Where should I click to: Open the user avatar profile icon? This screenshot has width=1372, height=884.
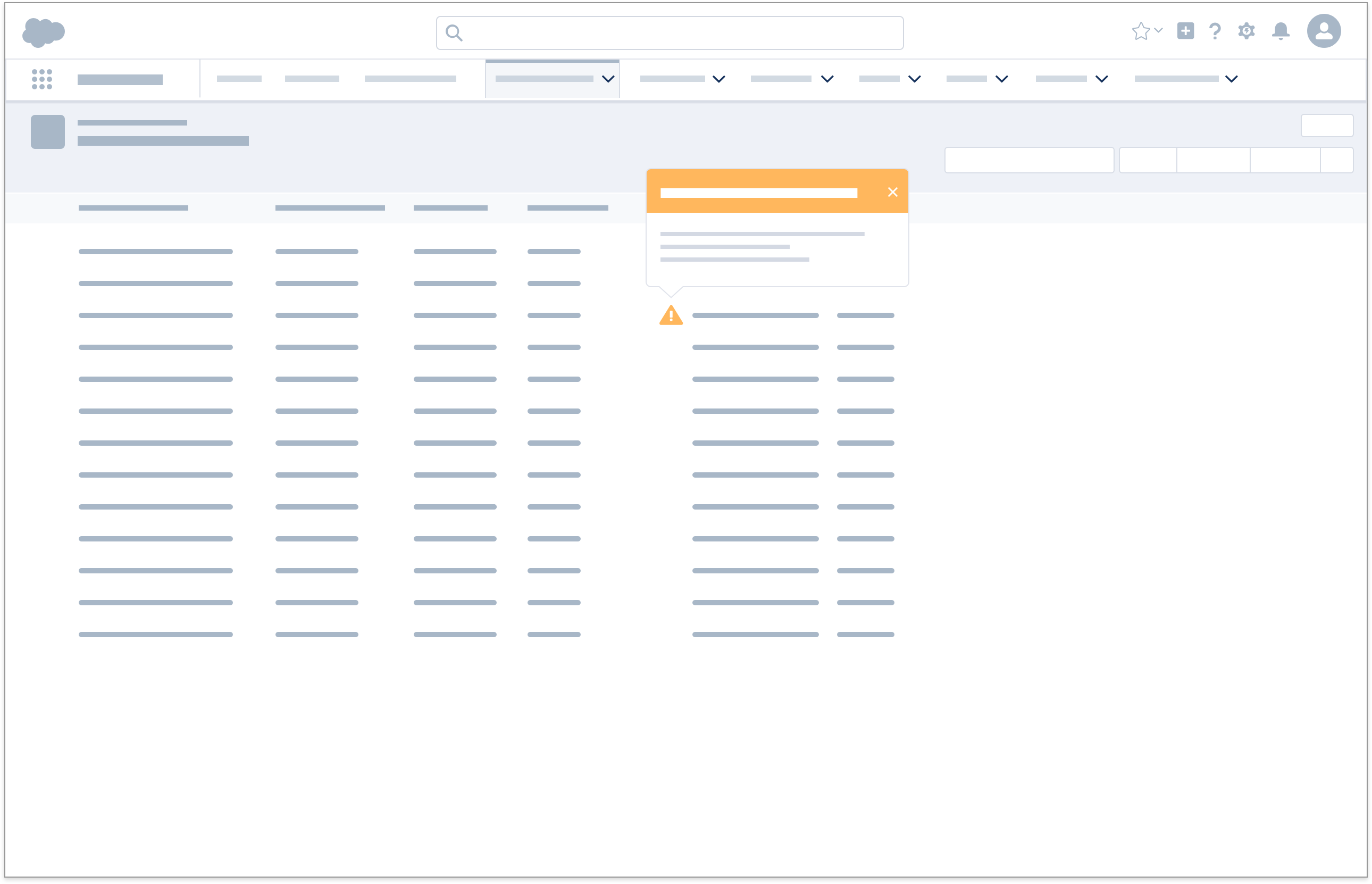pyautogui.click(x=1325, y=31)
